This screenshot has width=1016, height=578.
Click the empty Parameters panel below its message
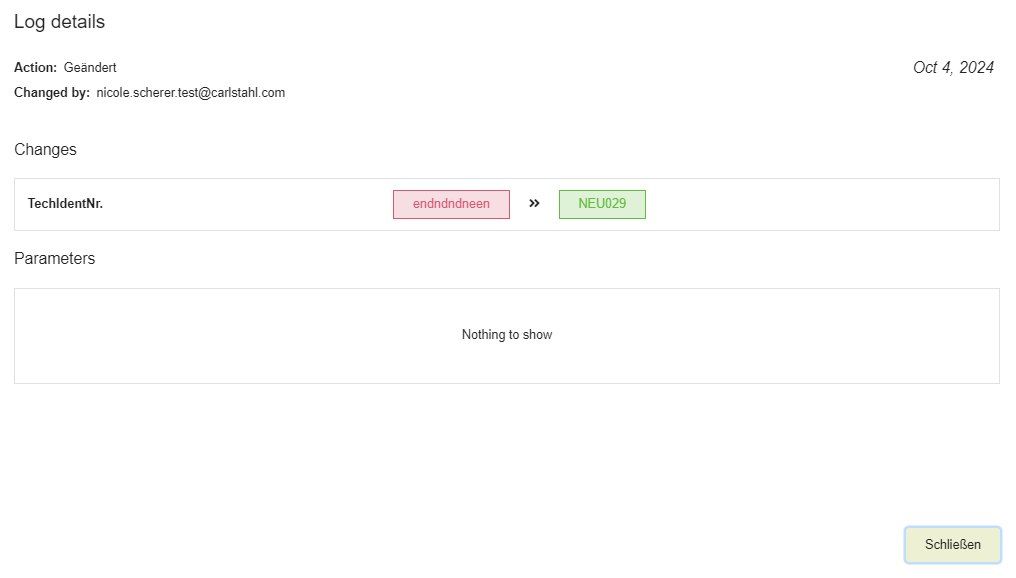coord(506,365)
